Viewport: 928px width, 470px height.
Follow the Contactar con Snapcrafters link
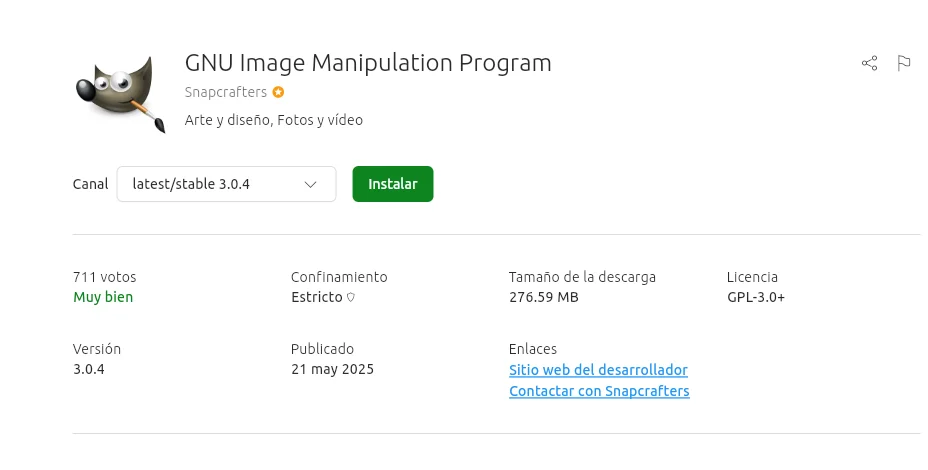pyautogui.click(x=599, y=391)
